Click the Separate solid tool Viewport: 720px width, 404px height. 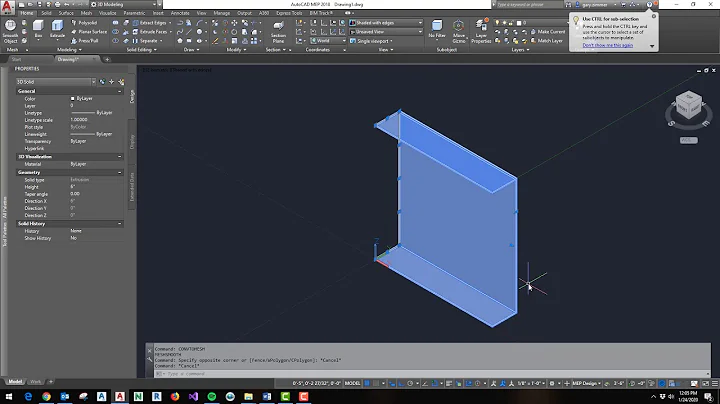pyautogui.click(x=145, y=41)
